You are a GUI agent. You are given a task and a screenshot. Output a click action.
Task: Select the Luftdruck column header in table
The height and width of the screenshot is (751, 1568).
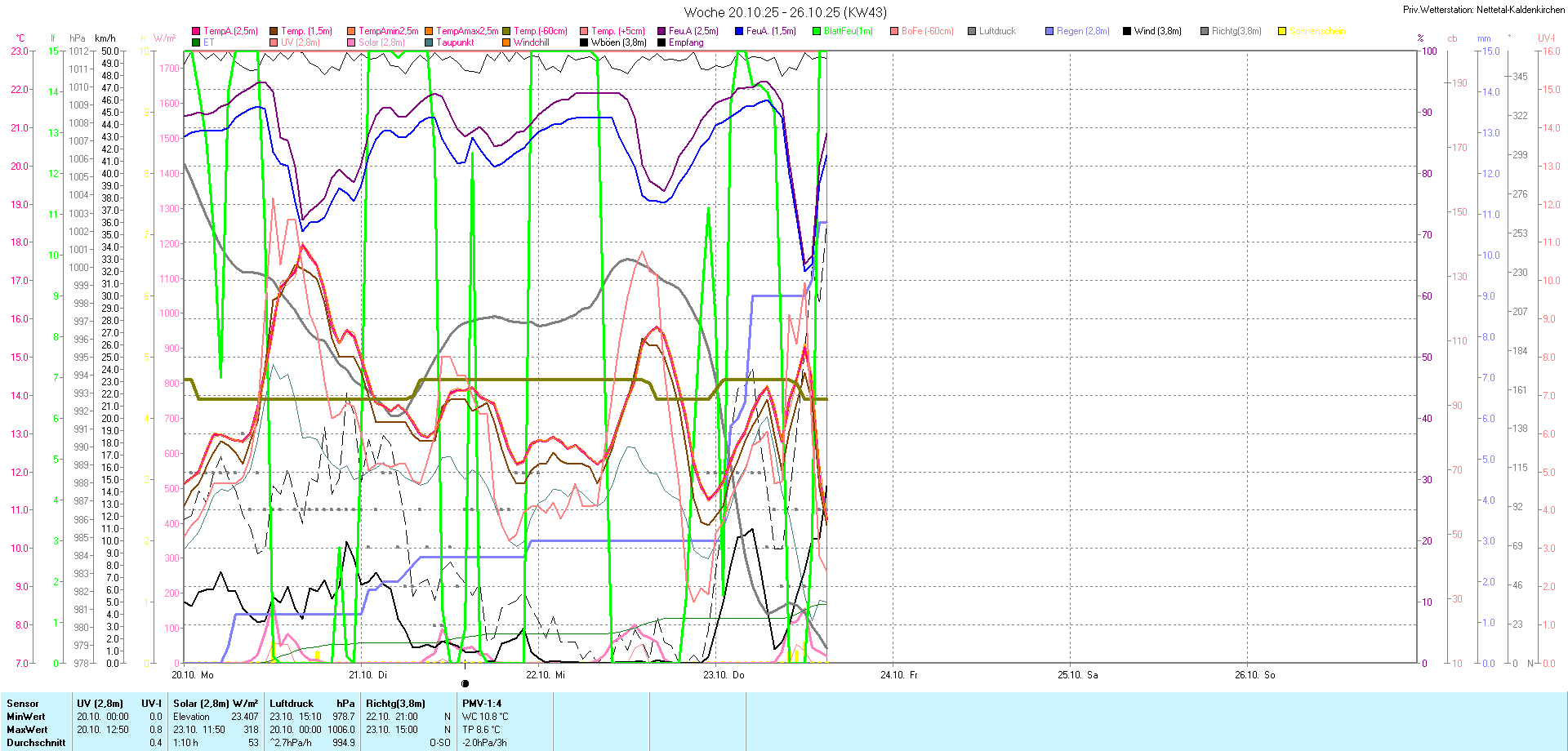click(x=292, y=704)
